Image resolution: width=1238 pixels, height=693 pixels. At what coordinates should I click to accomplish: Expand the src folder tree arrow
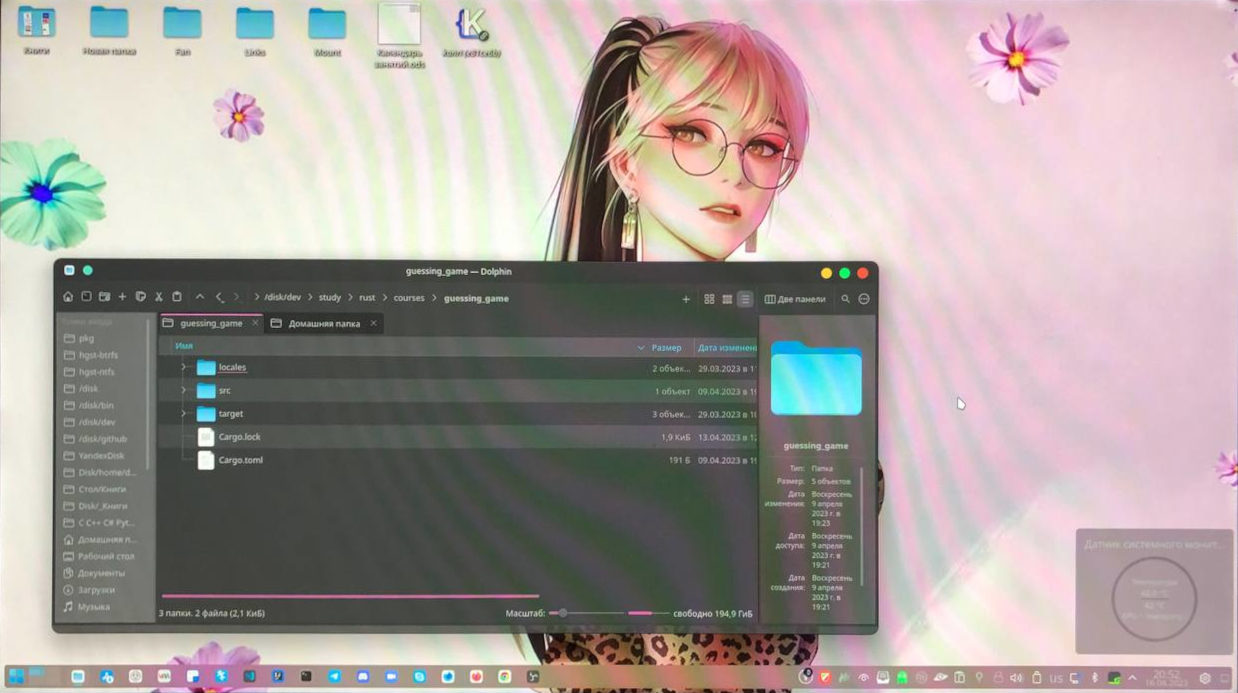click(183, 390)
